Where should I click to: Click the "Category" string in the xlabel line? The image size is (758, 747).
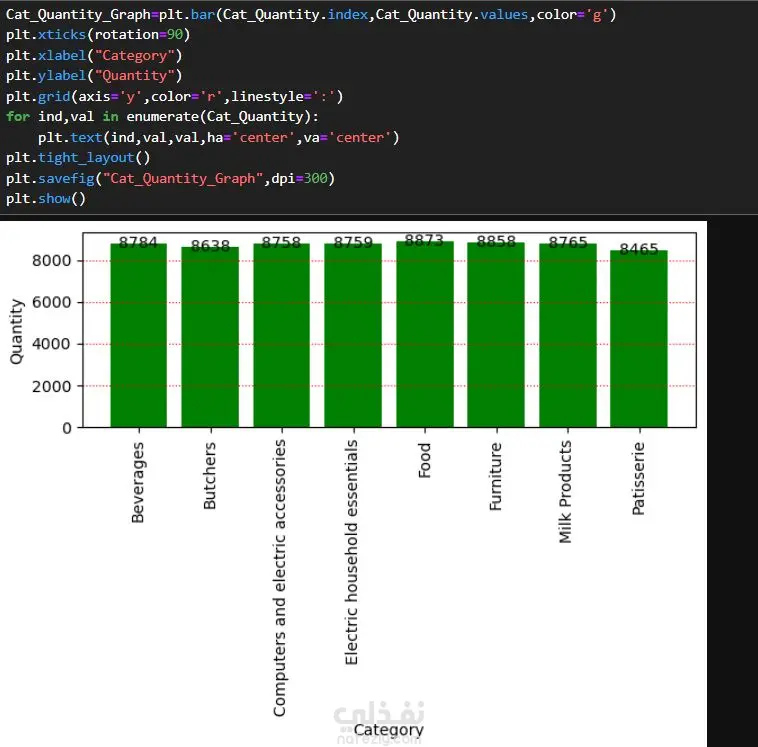point(134,56)
